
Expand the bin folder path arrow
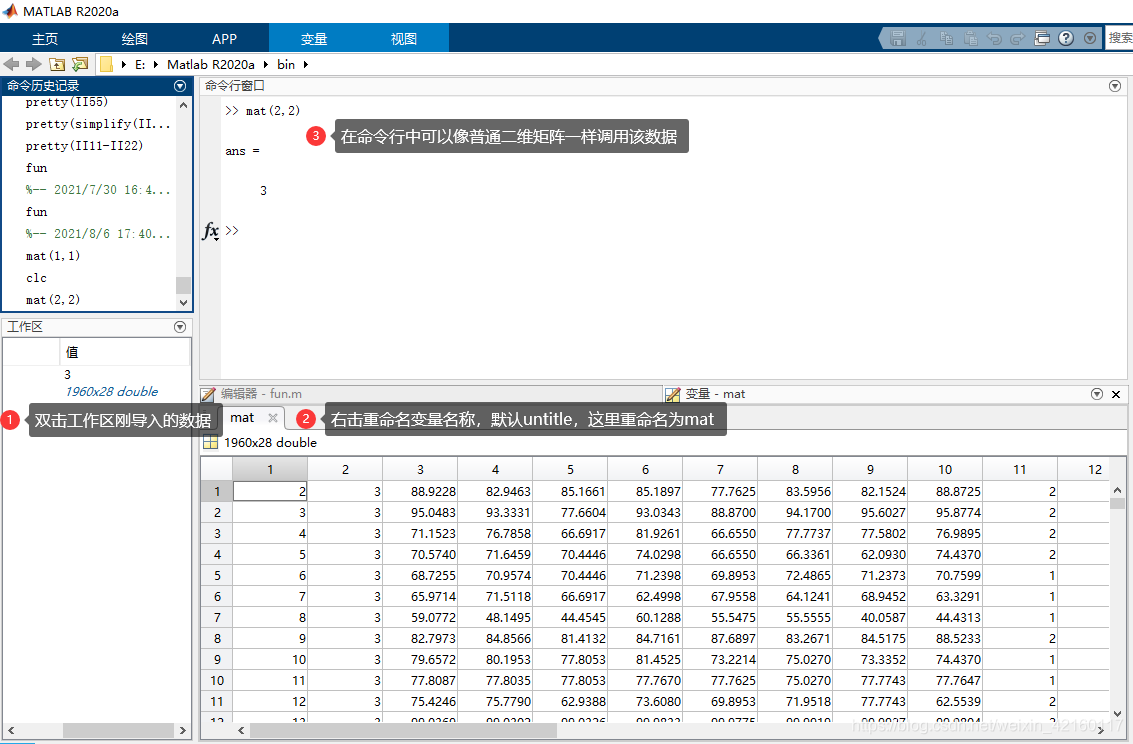point(306,64)
